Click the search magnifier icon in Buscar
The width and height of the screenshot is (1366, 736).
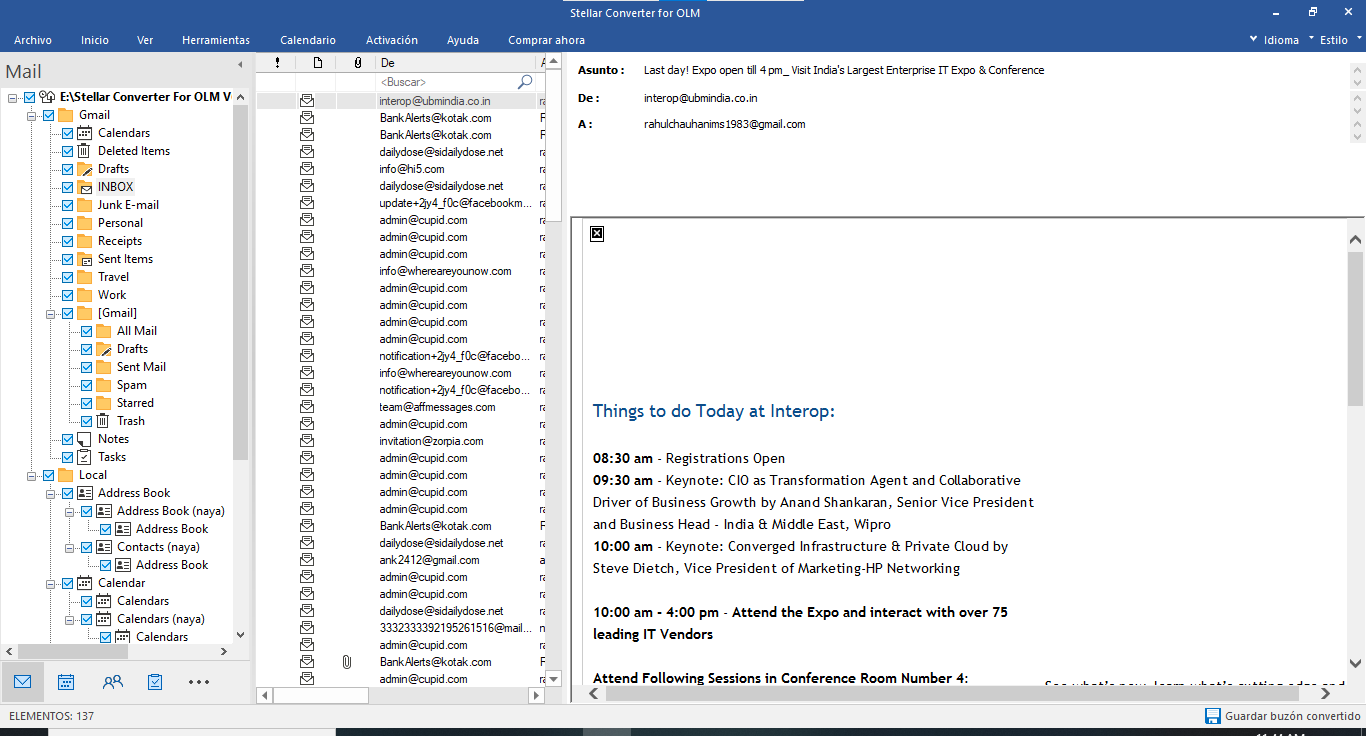click(x=525, y=82)
